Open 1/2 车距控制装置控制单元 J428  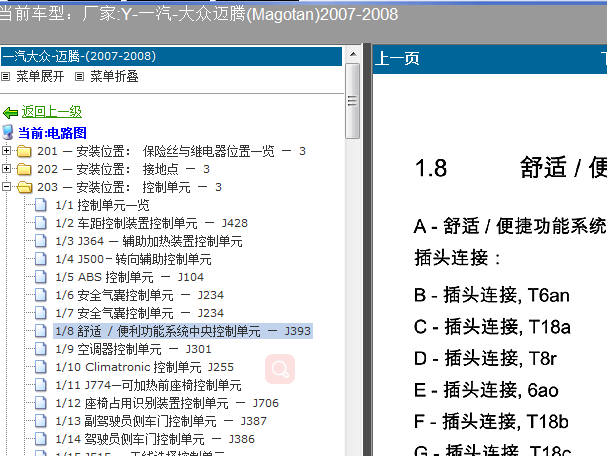pyautogui.click(x=151, y=223)
